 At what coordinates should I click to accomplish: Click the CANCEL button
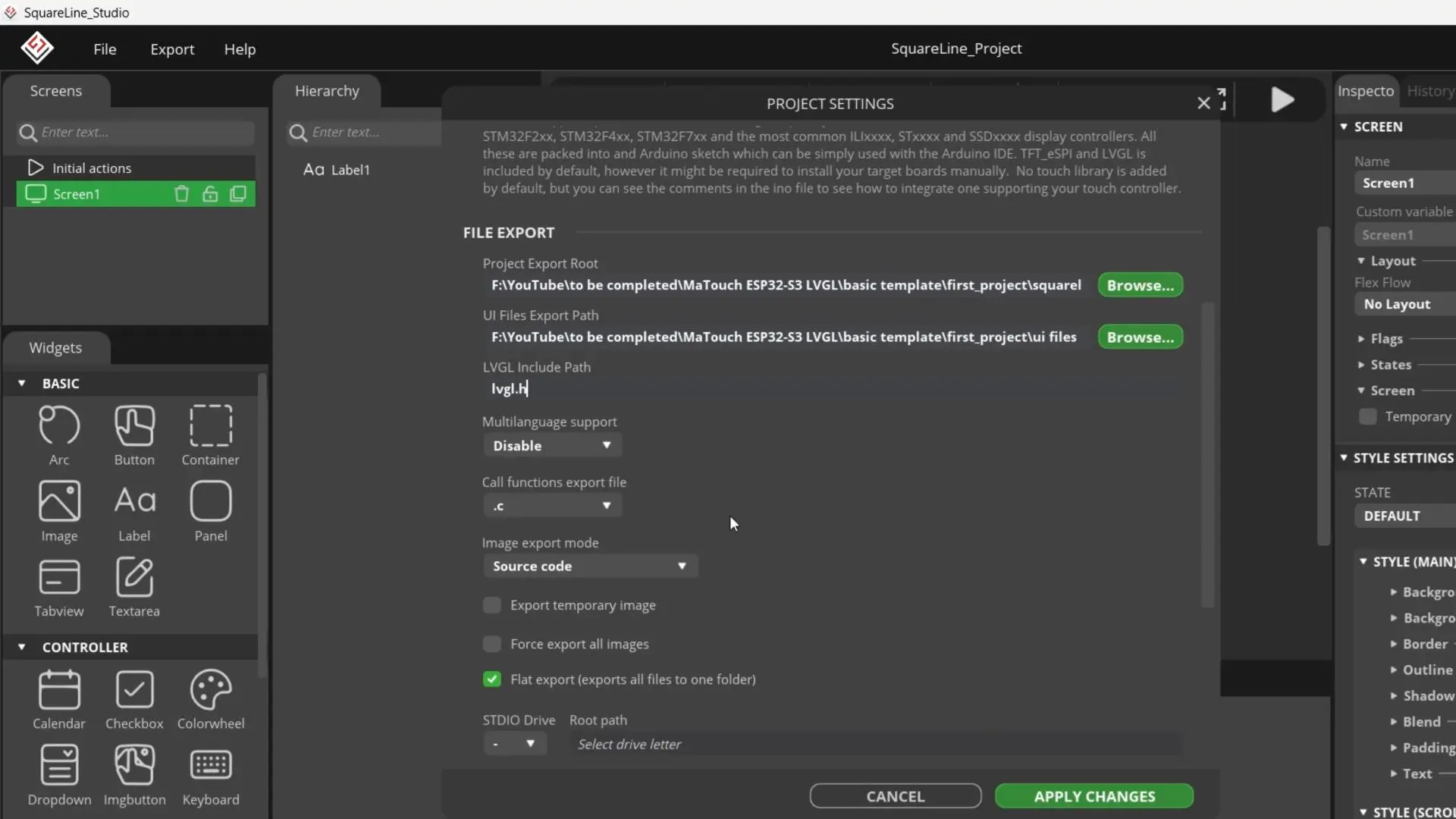pos(895,796)
